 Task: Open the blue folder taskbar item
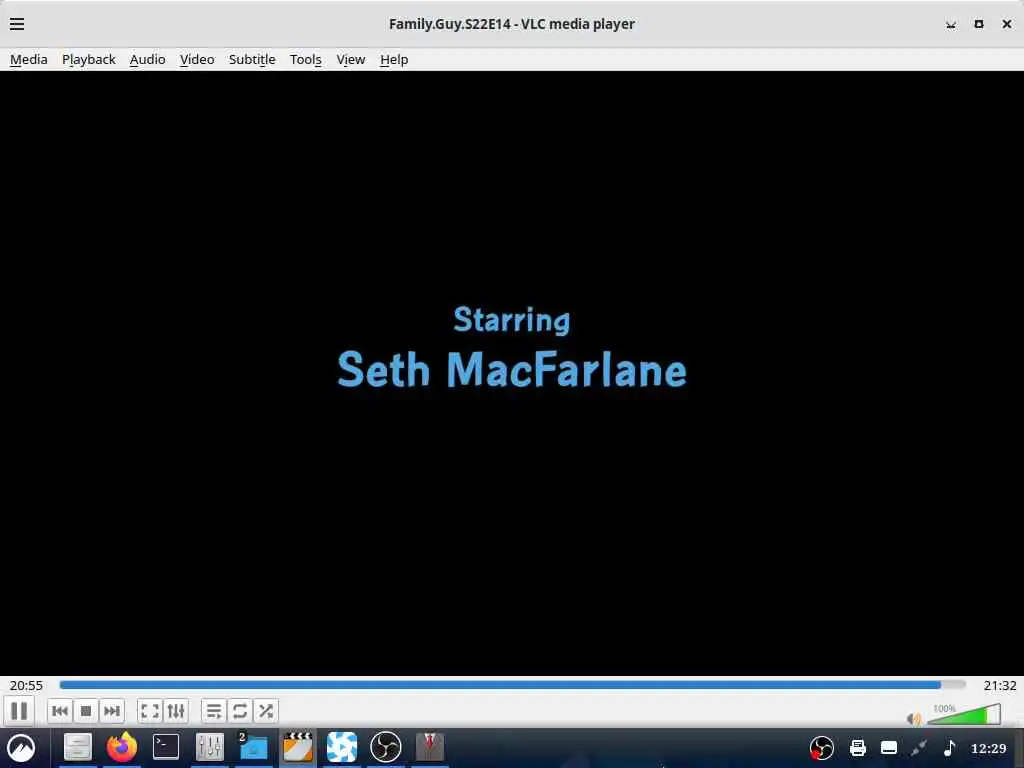point(253,747)
